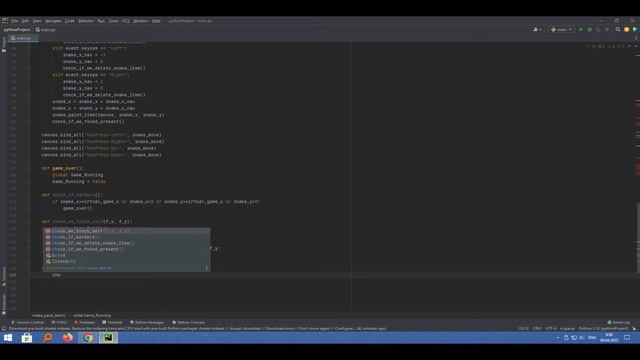Image resolution: width=640 pixels, height=360 pixels.
Task: Open the Windows Start menu
Action: [x=8, y=338]
